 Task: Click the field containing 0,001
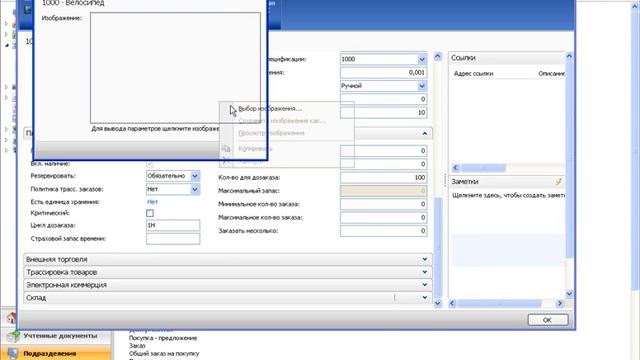383,73
